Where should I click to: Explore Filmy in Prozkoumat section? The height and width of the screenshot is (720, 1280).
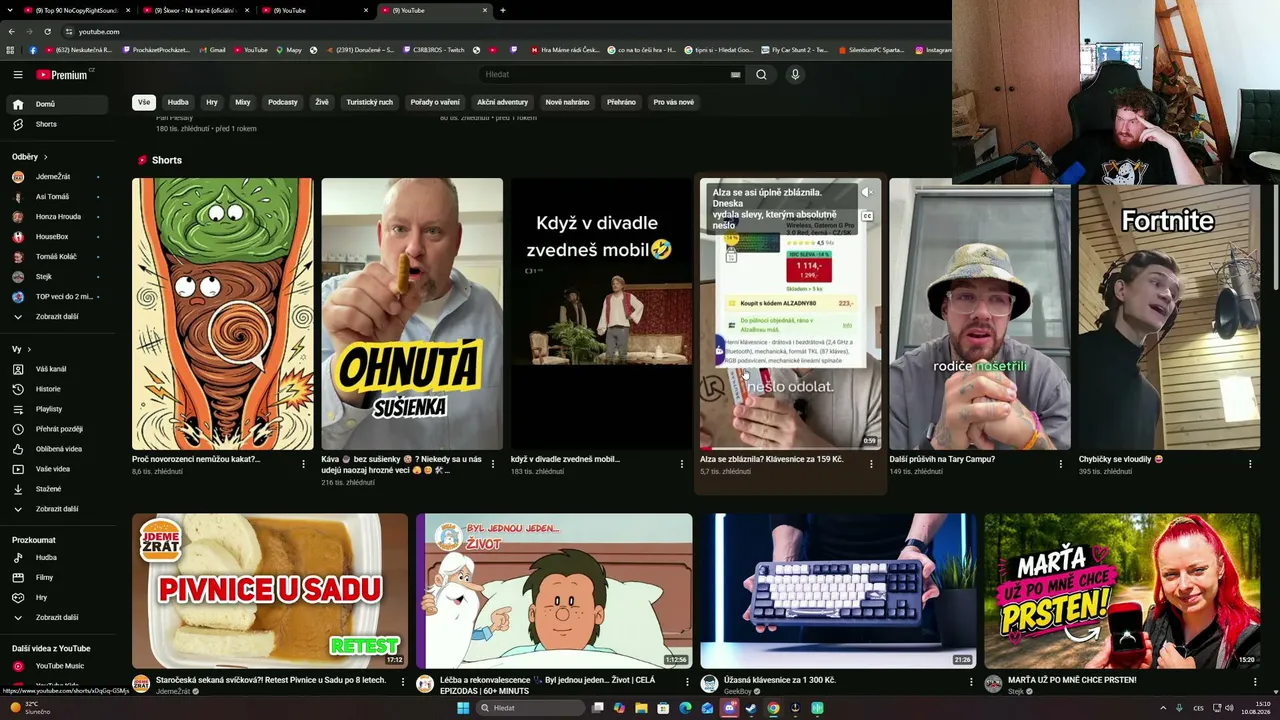pyautogui.click(x=56, y=577)
